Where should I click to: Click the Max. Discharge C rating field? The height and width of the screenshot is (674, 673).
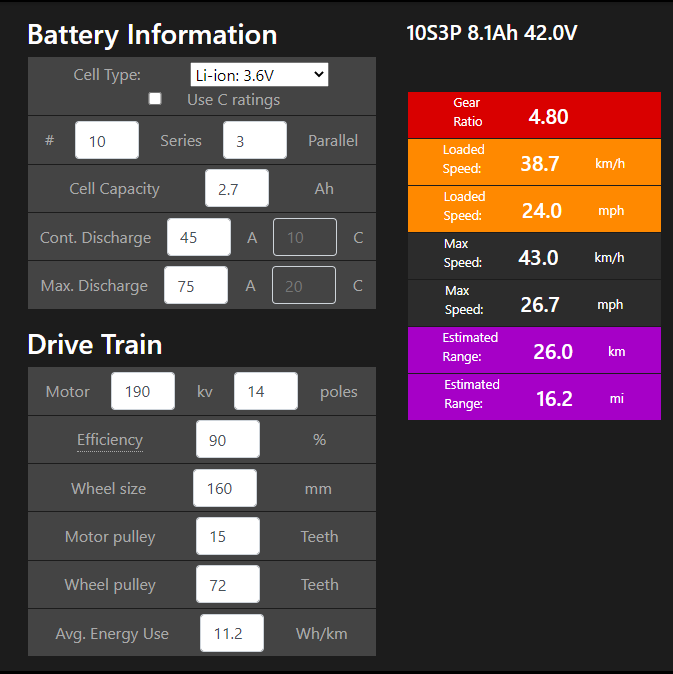point(304,286)
